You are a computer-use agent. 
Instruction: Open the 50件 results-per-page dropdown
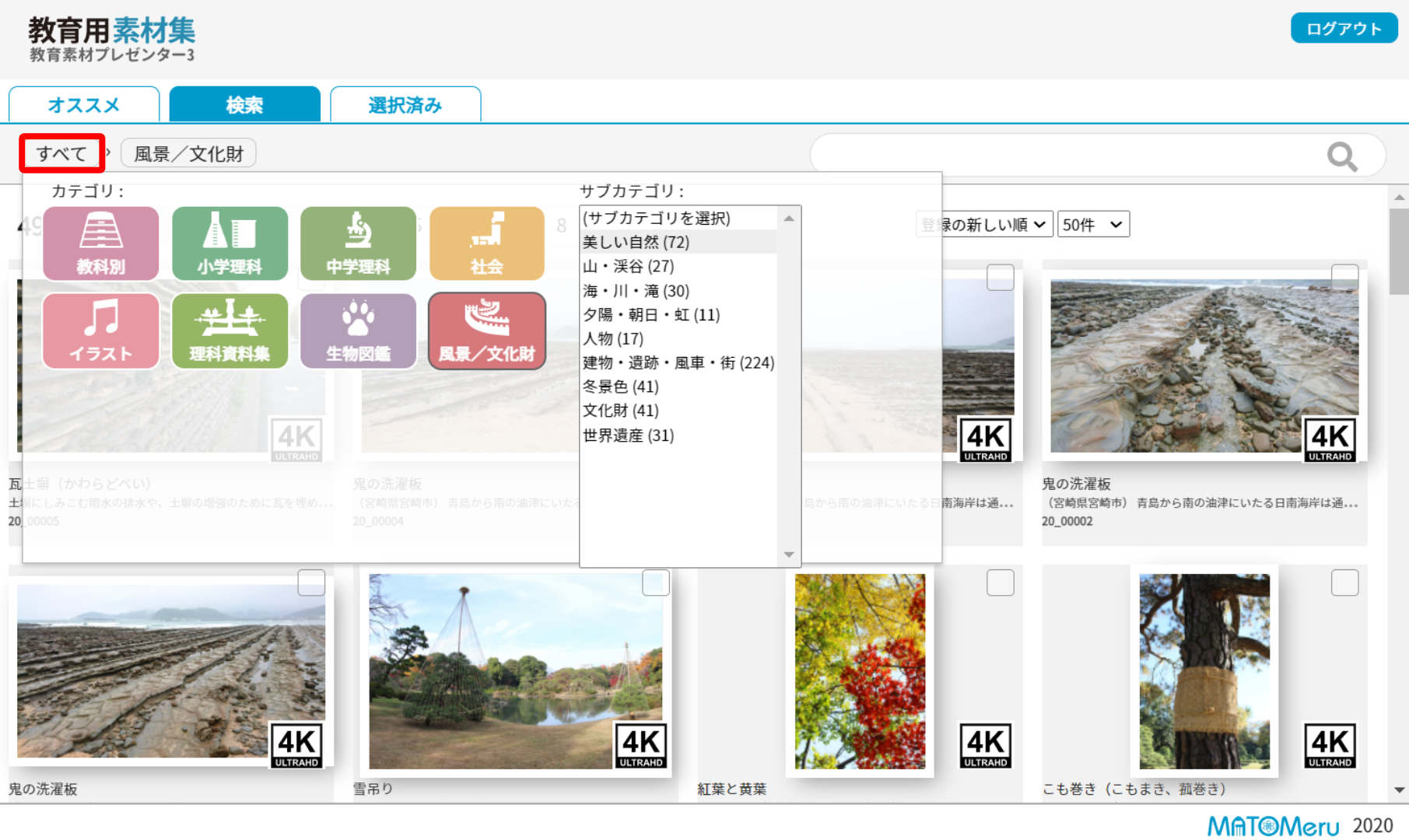pos(1093,225)
